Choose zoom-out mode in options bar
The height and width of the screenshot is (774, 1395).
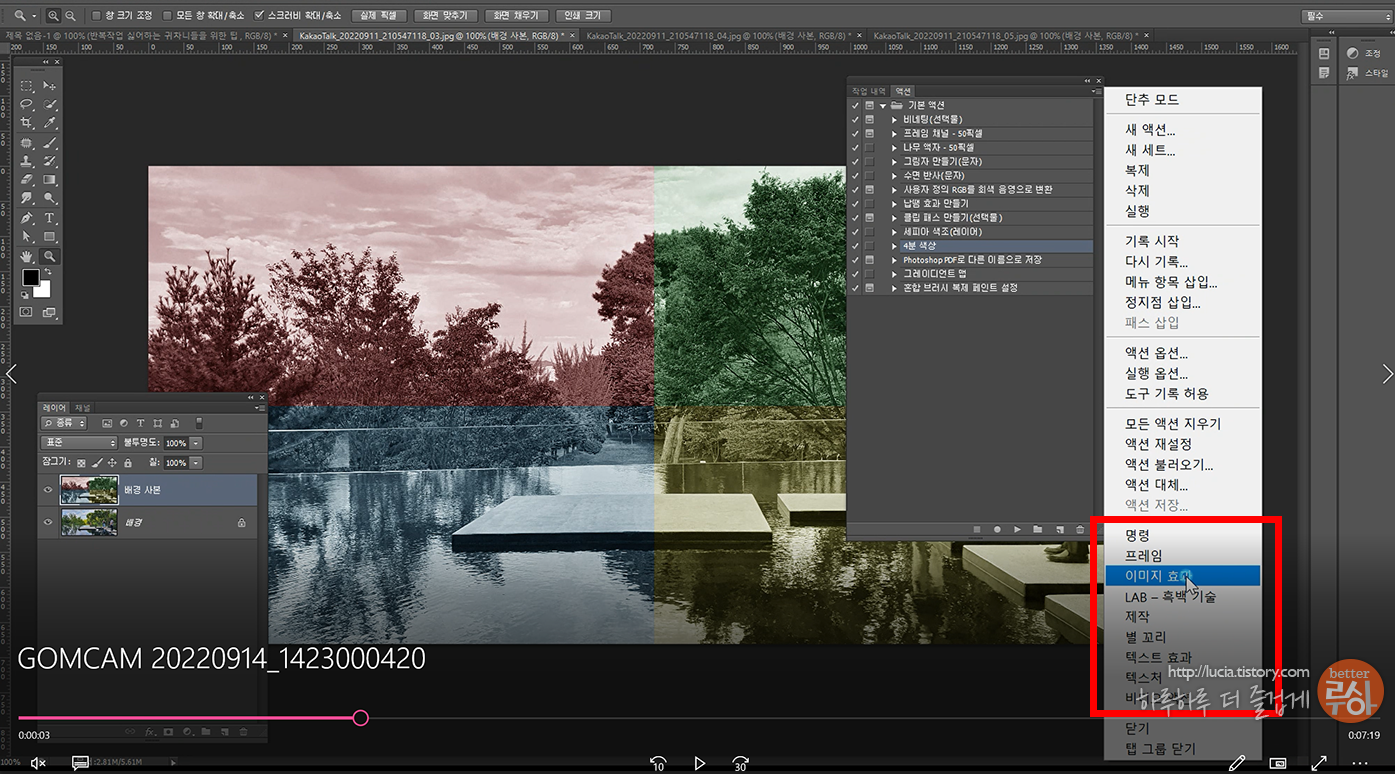click(x=69, y=16)
